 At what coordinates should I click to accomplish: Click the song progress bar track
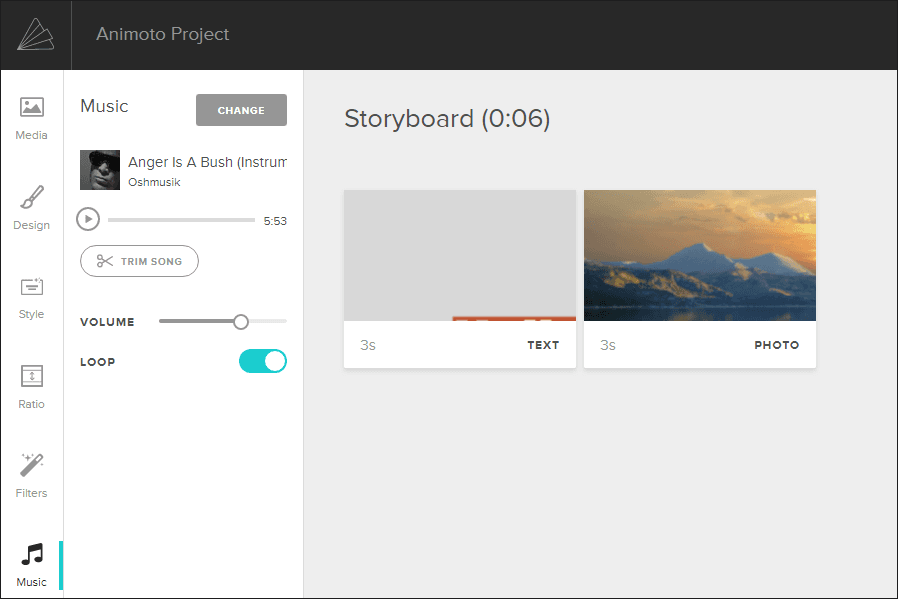click(x=181, y=220)
